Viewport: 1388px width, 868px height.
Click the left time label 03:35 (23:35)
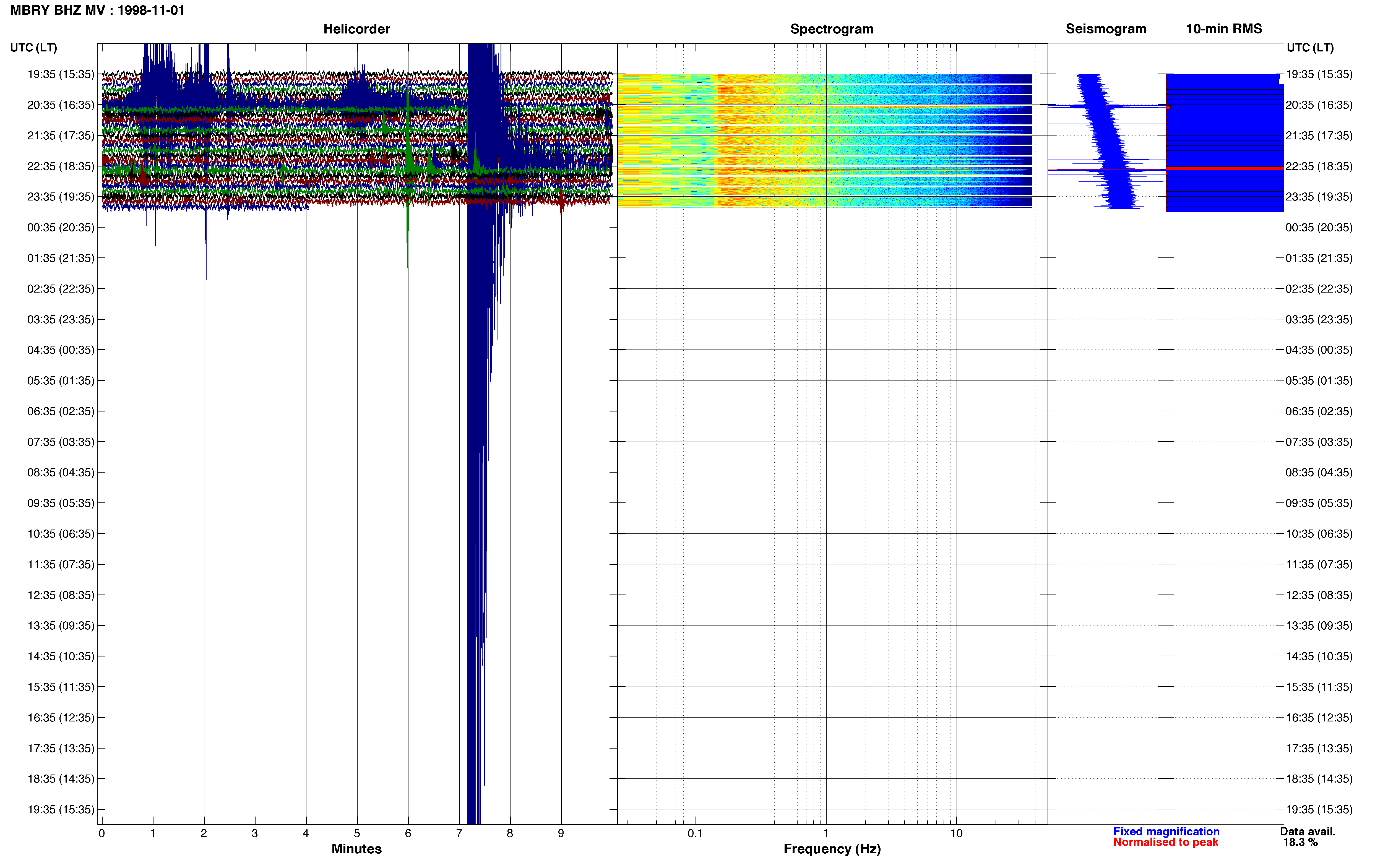pyautogui.click(x=61, y=319)
